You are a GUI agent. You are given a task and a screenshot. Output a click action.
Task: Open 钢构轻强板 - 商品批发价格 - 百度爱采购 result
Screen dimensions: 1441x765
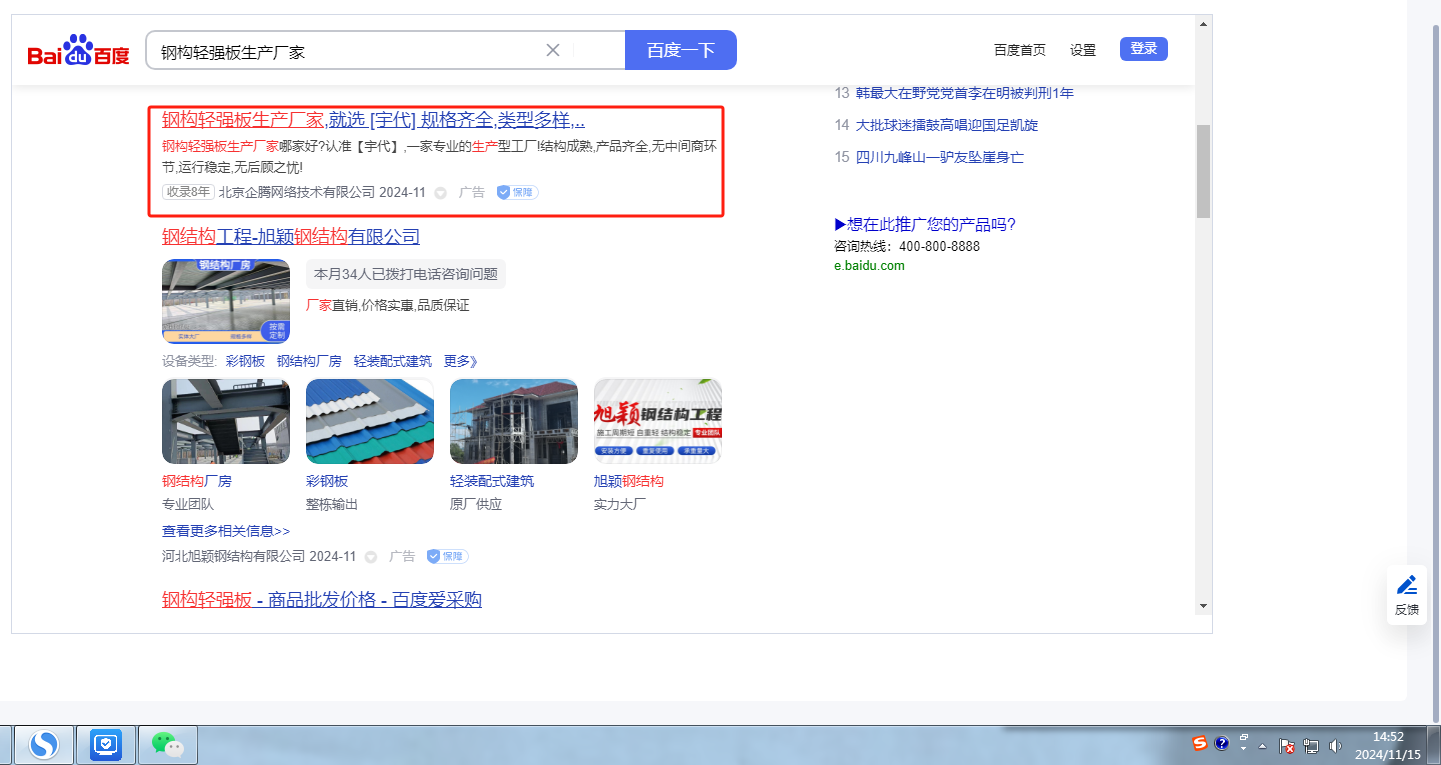click(x=322, y=600)
